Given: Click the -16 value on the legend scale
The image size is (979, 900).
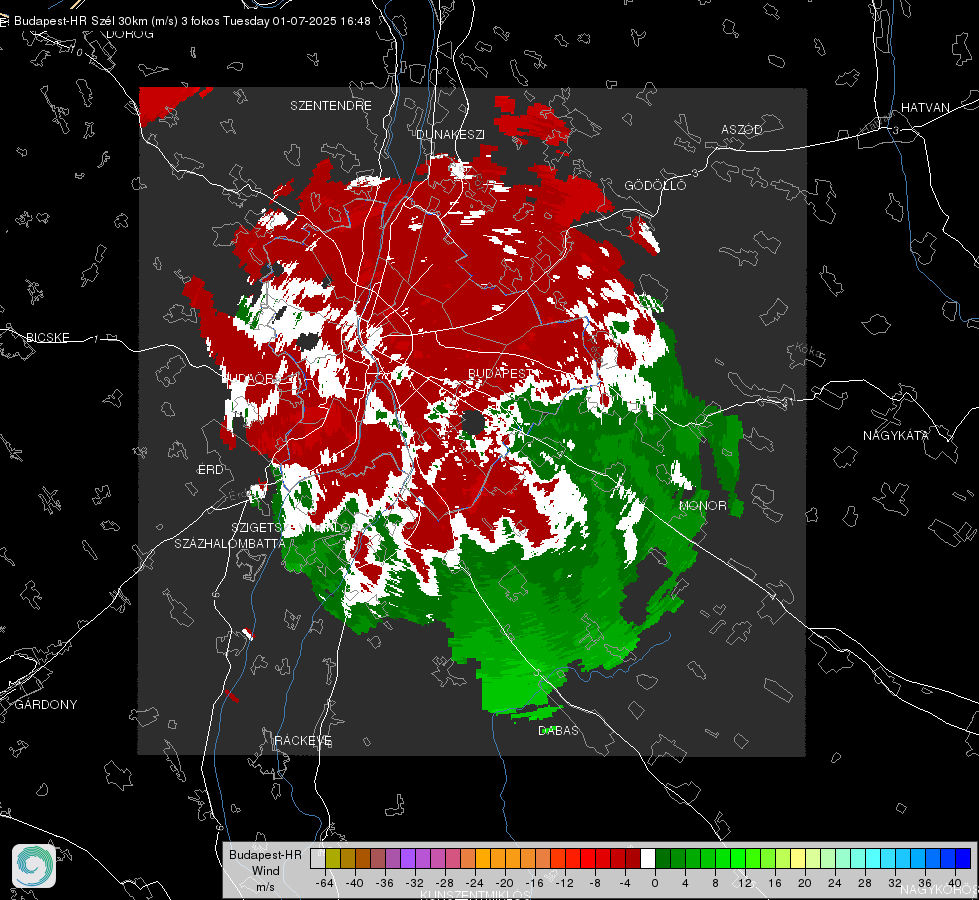Looking at the screenshot, I should pyautogui.click(x=534, y=883).
